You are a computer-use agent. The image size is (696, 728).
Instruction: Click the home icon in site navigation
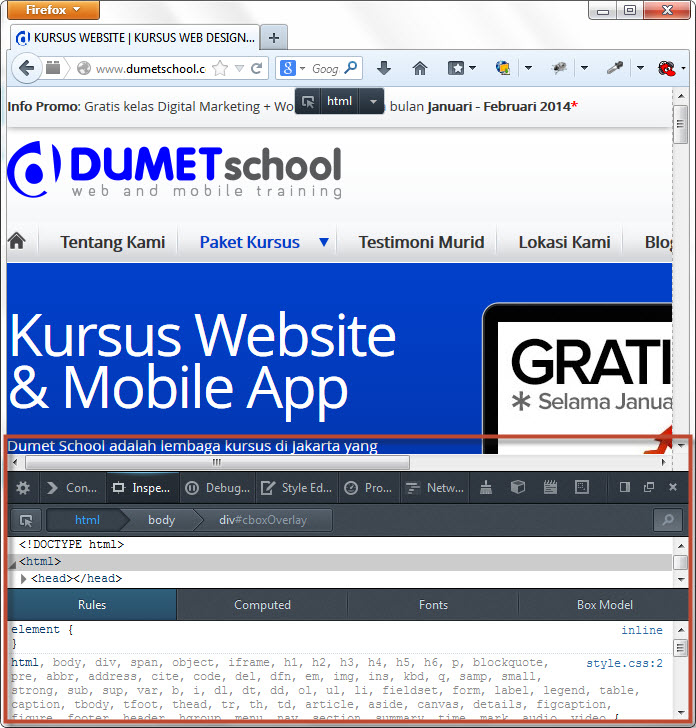click(x=17, y=241)
